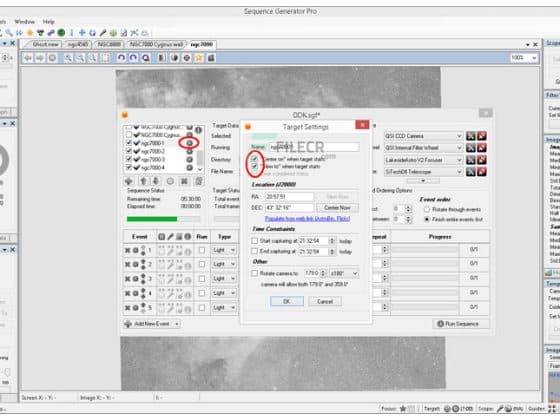Click the yellow star icon in image toolbar

point(199,58)
